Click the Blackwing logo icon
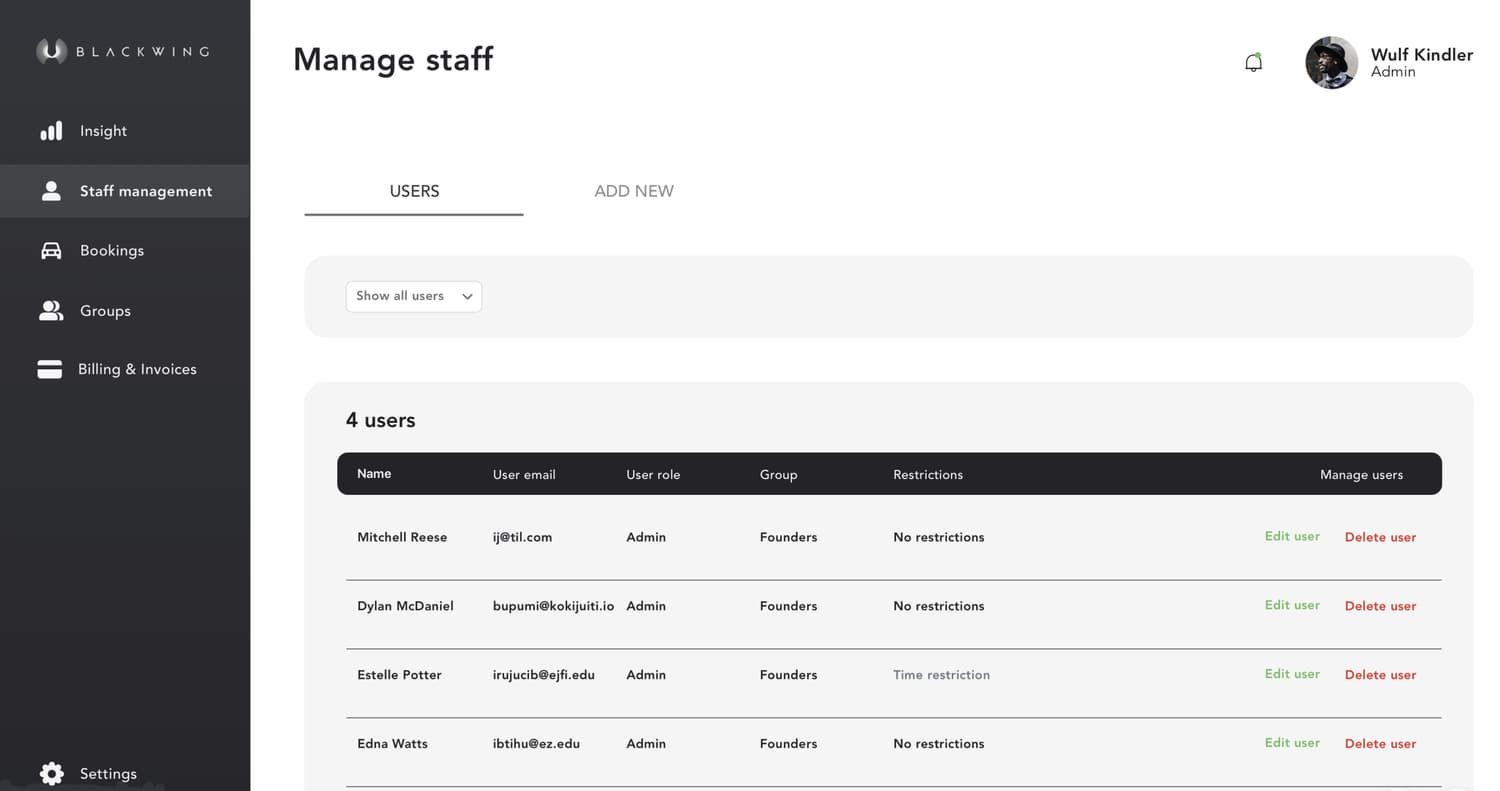 (x=51, y=51)
